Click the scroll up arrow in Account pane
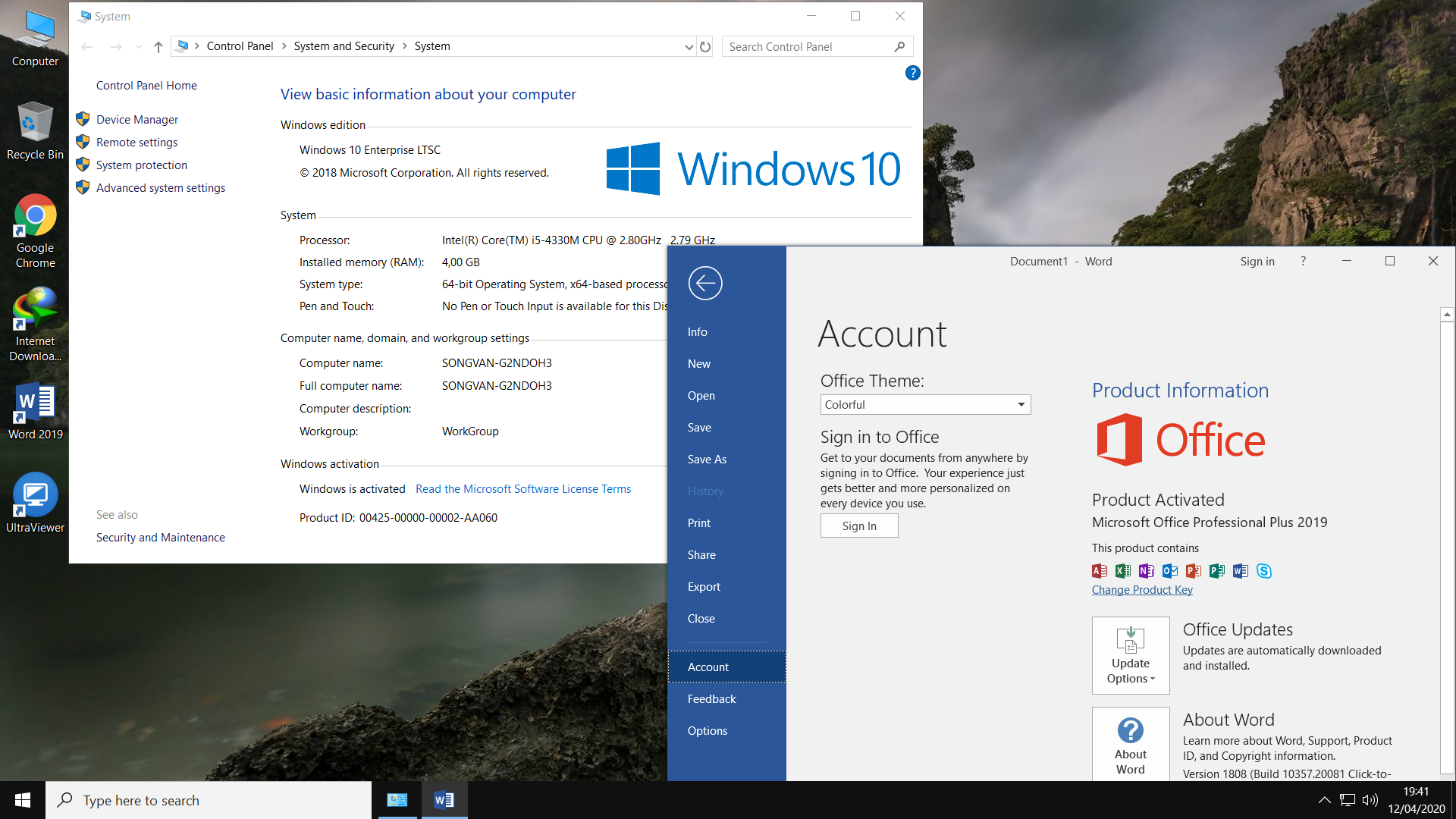Screen dimensions: 1456x819 [1447, 314]
